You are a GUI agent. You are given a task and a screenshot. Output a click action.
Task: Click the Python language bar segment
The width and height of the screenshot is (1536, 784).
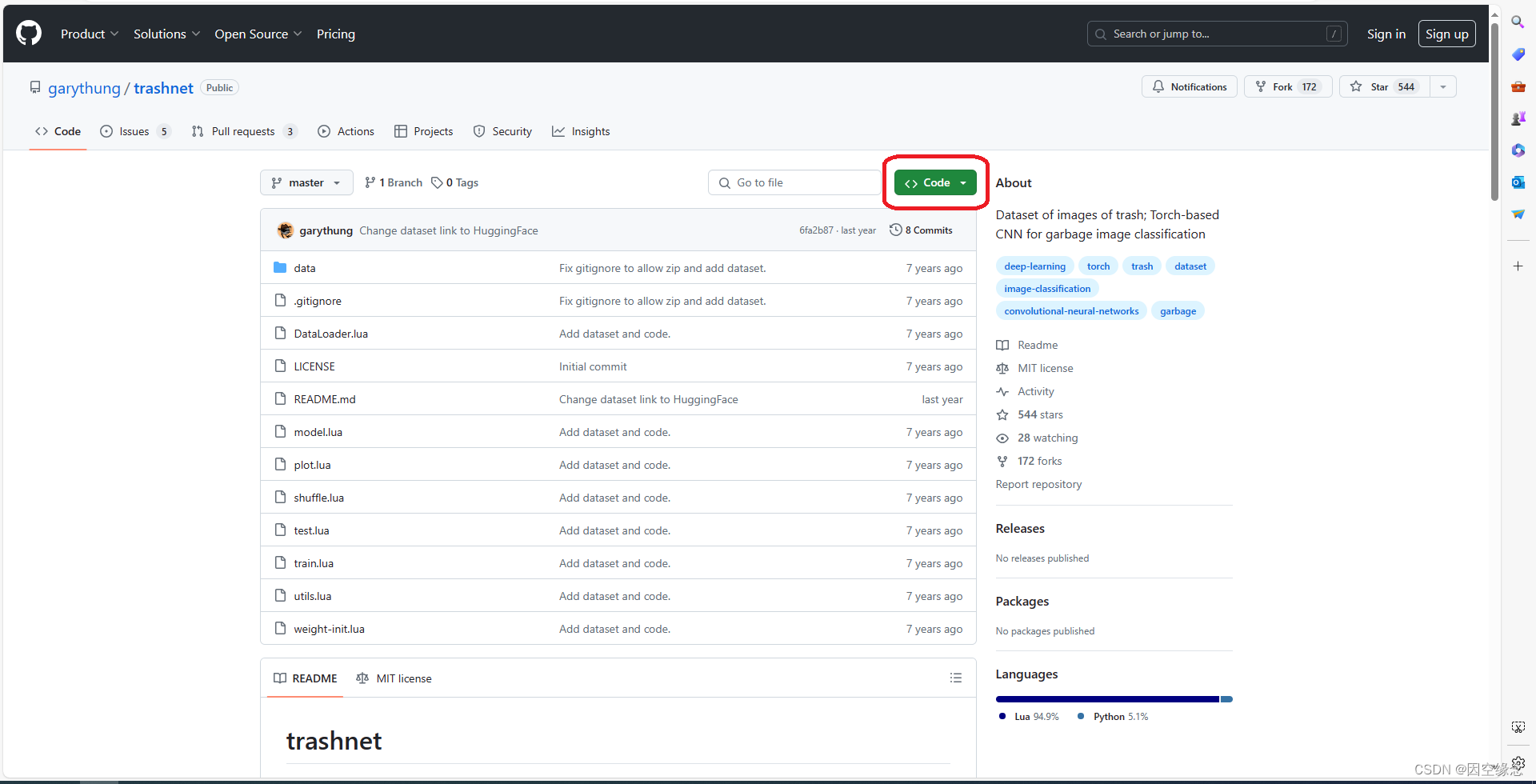1226,699
